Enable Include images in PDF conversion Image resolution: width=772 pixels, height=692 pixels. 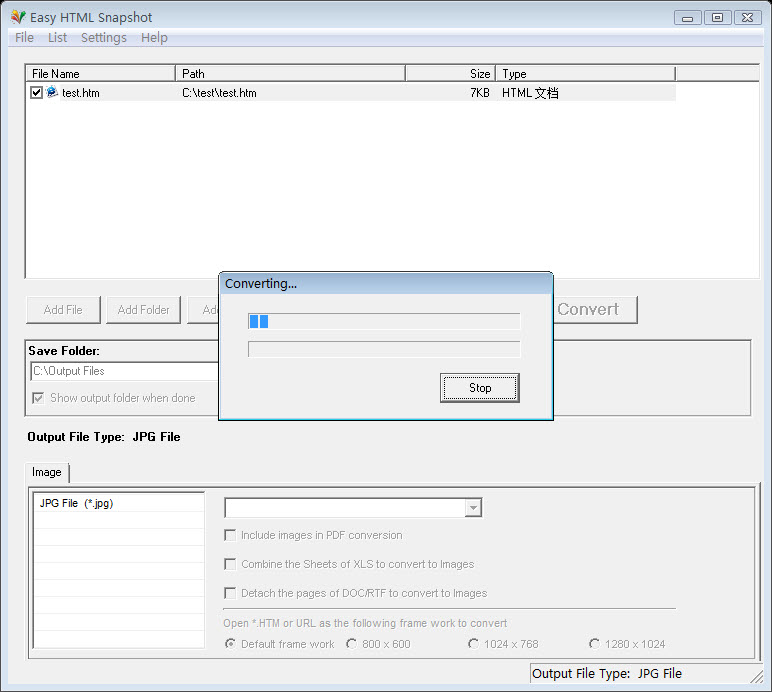point(230,535)
